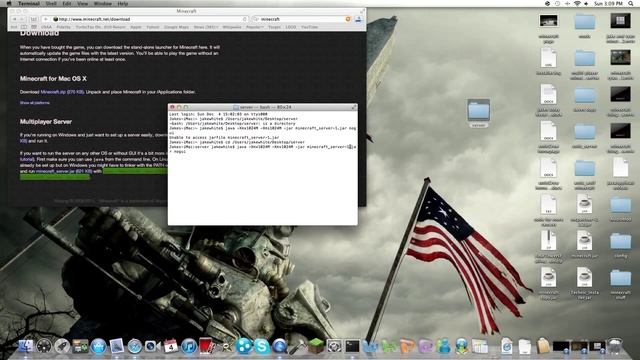Open Photo Booth in the Dock
Viewport: 640px width, 360px height.
[x=207, y=346]
